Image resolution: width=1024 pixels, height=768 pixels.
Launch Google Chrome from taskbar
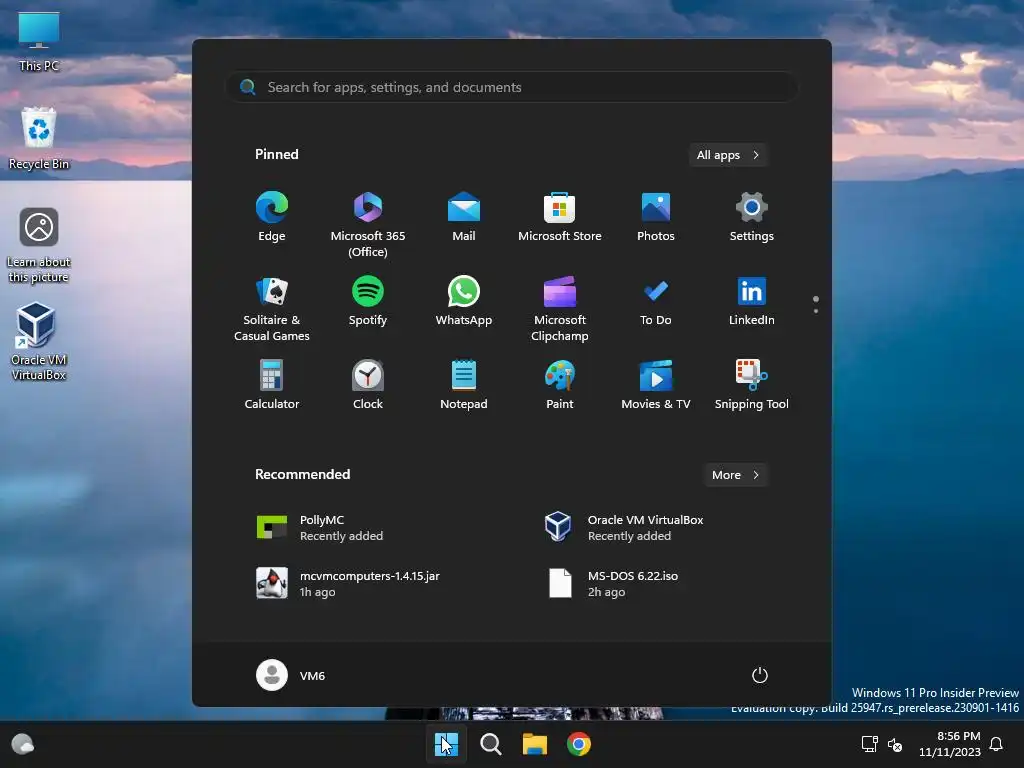click(x=579, y=744)
